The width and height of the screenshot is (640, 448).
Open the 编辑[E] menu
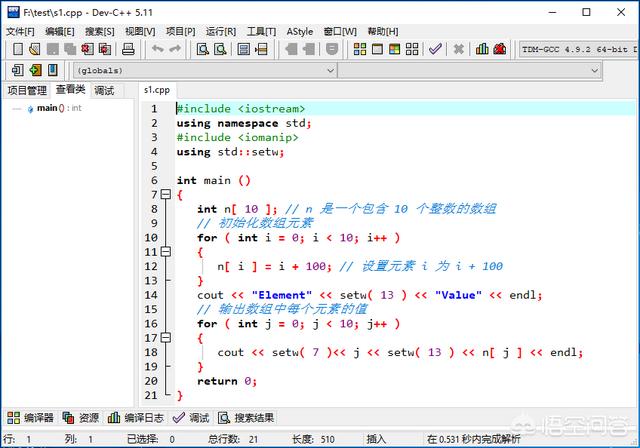60,31
